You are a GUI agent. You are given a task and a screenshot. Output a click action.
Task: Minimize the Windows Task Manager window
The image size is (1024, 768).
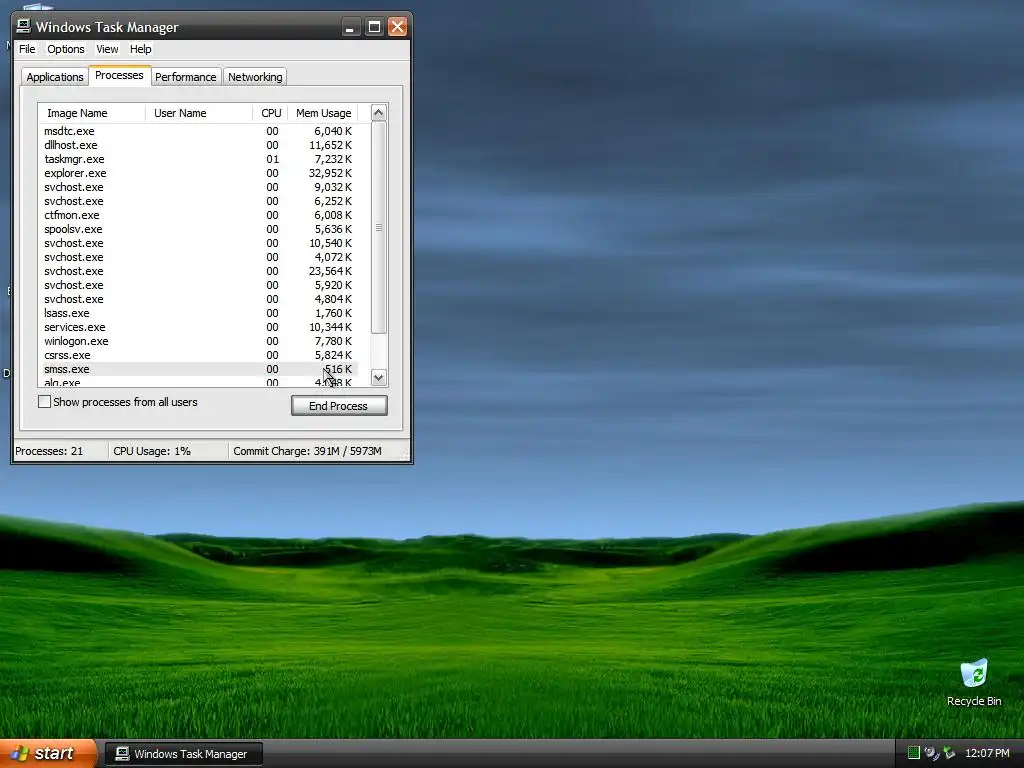pos(350,27)
